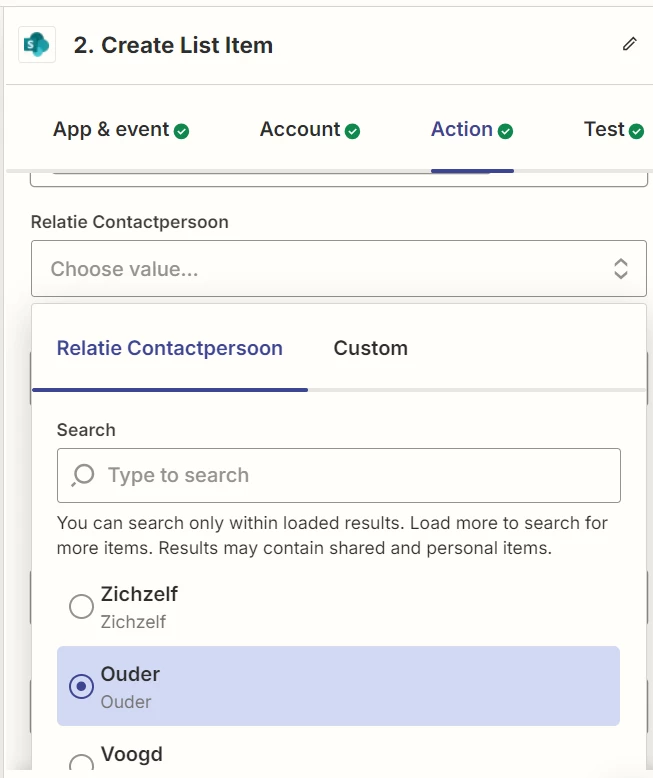
Task: Select the Ouder radio option
Action: tap(81, 687)
